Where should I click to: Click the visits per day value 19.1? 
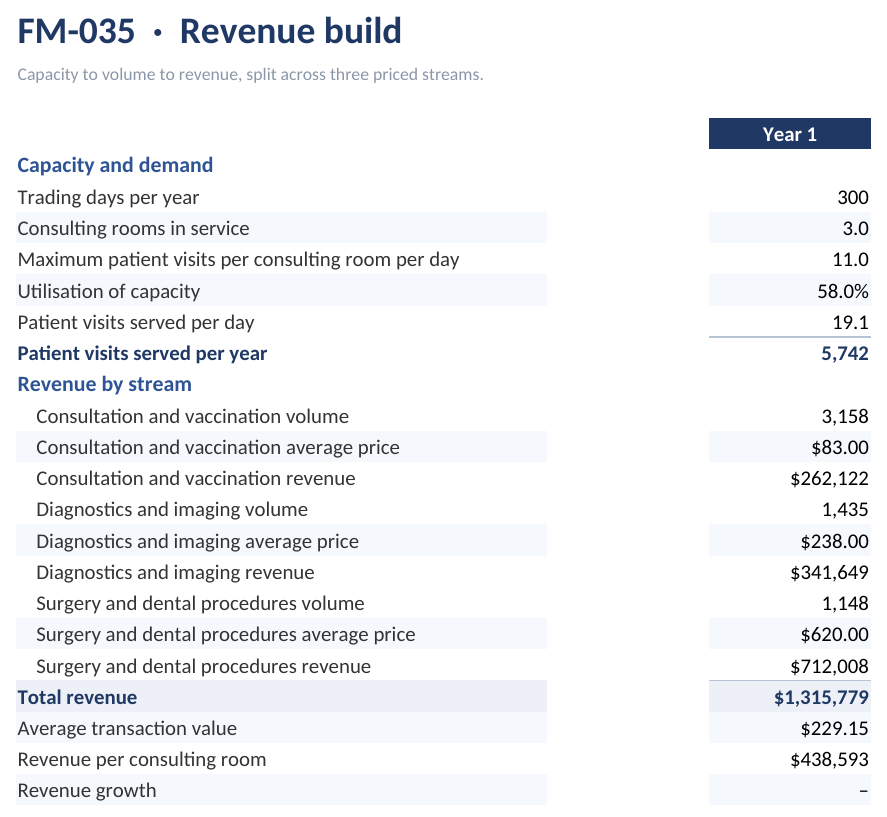point(850,322)
